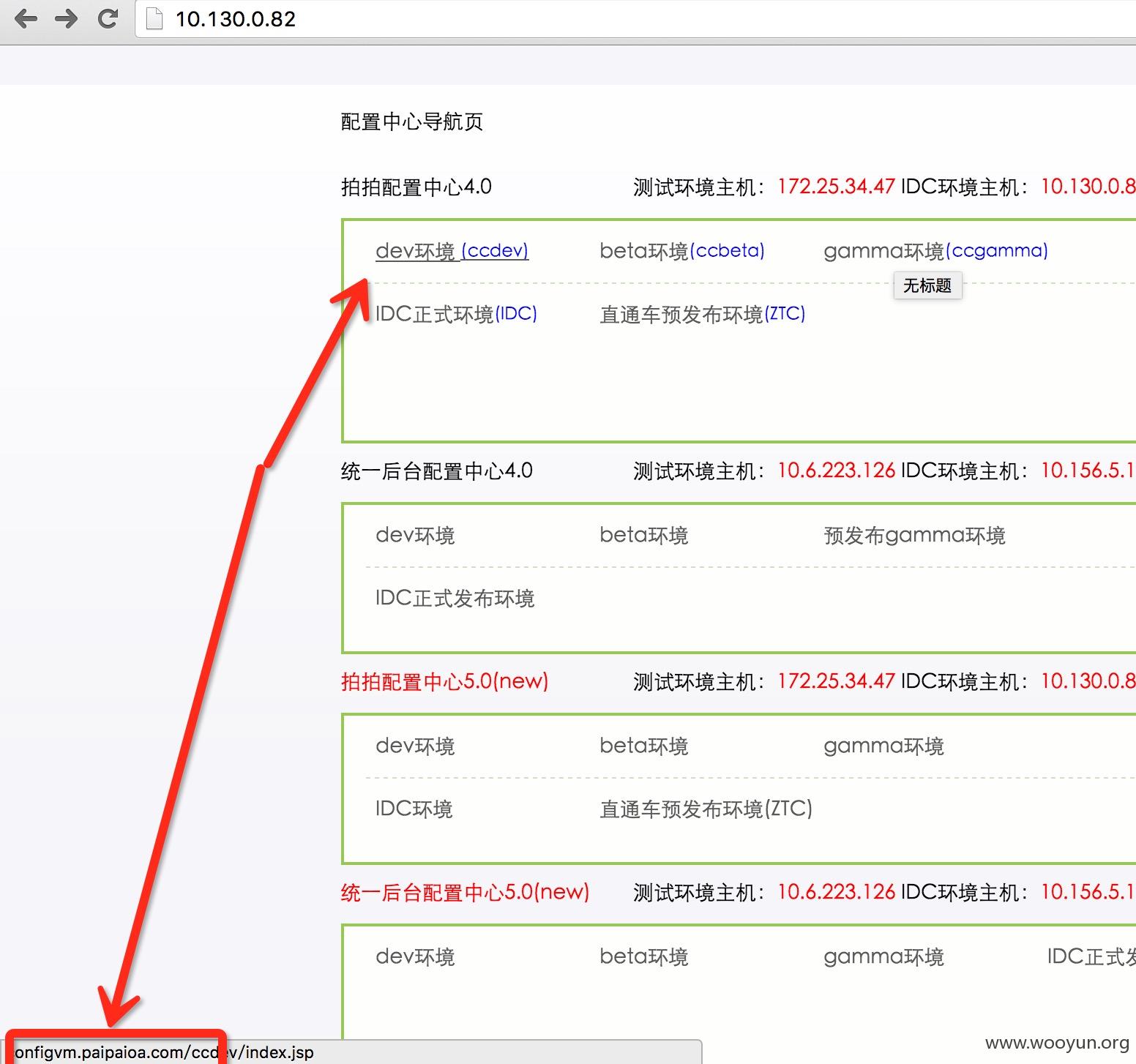Open beta环境 under 统一后台配置中心5.0(new)
The image size is (1136, 1064).
coord(643,956)
